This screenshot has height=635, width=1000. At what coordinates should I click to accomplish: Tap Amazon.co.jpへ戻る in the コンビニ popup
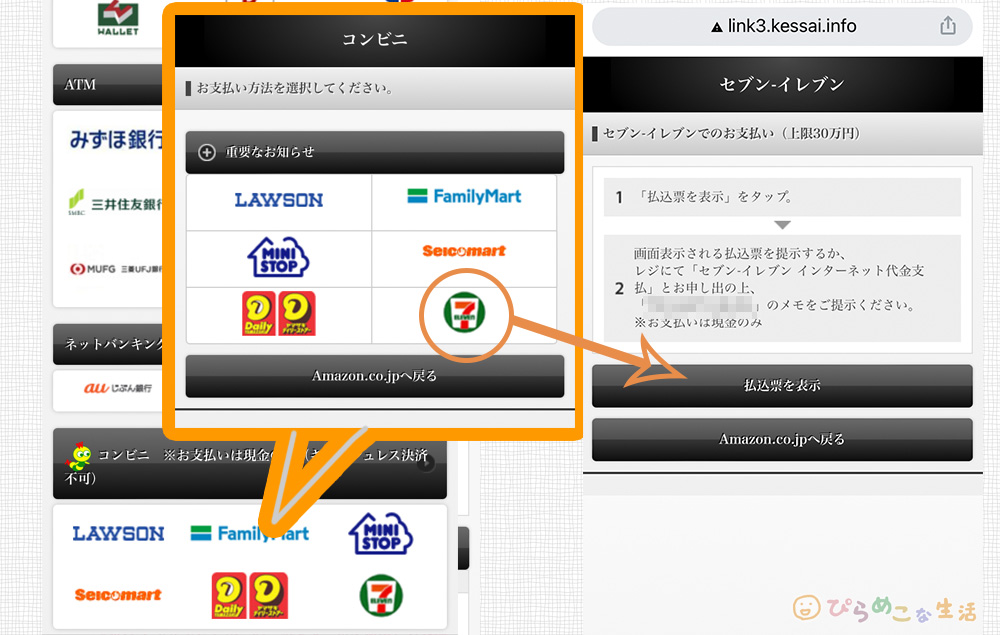(x=375, y=376)
